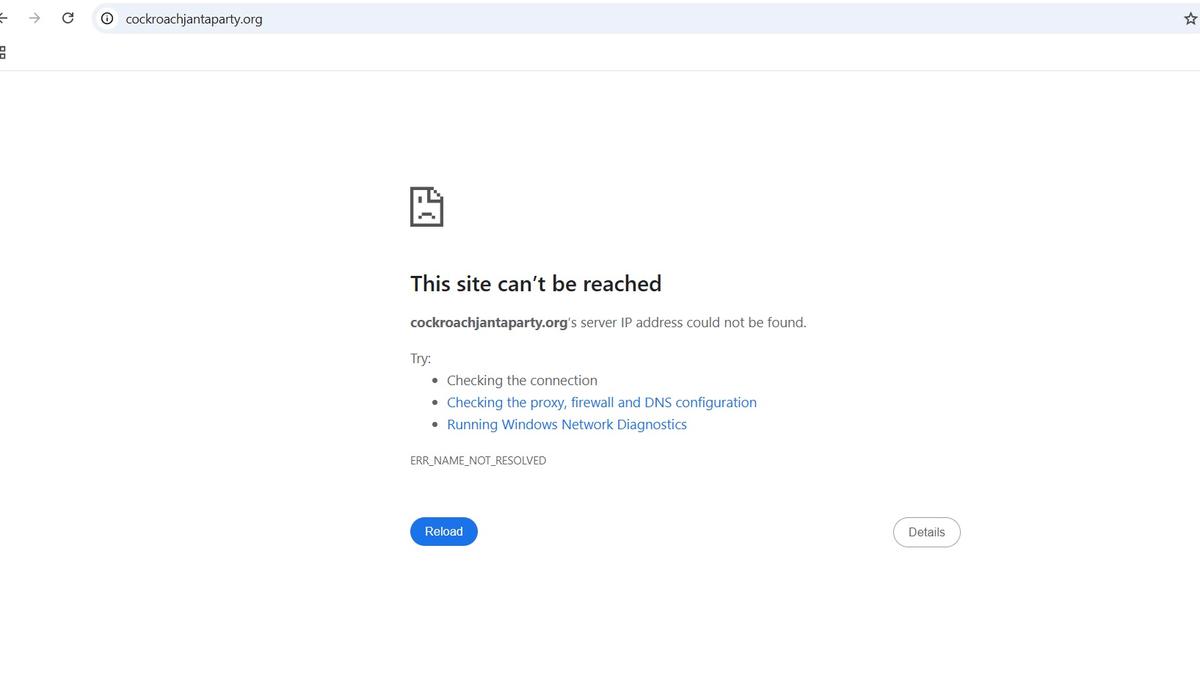Click the 'This site can't be reached' heading
This screenshot has height=675, width=1200.
pyautogui.click(x=536, y=283)
